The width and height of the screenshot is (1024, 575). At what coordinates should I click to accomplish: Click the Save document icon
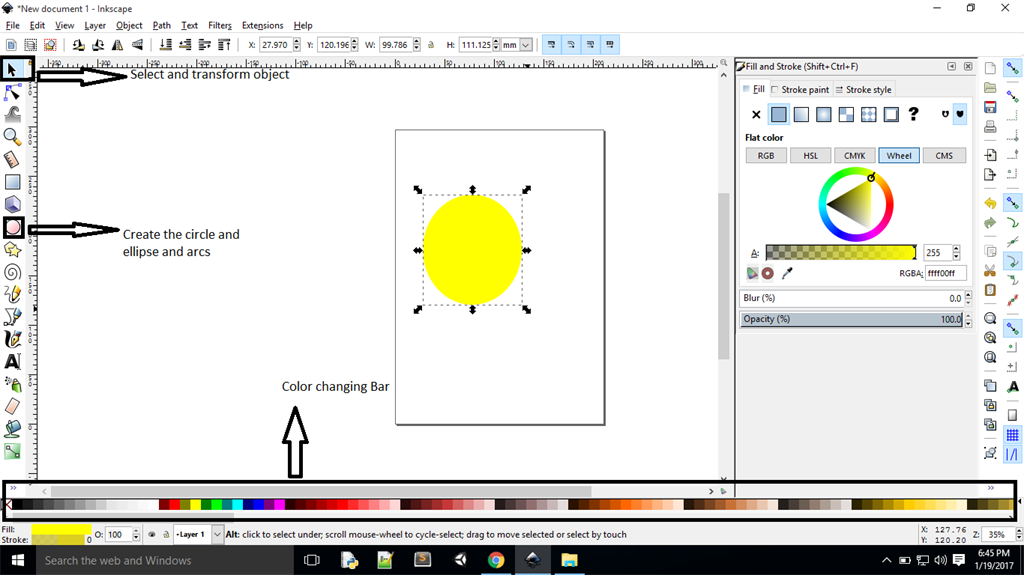(x=990, y=107)
